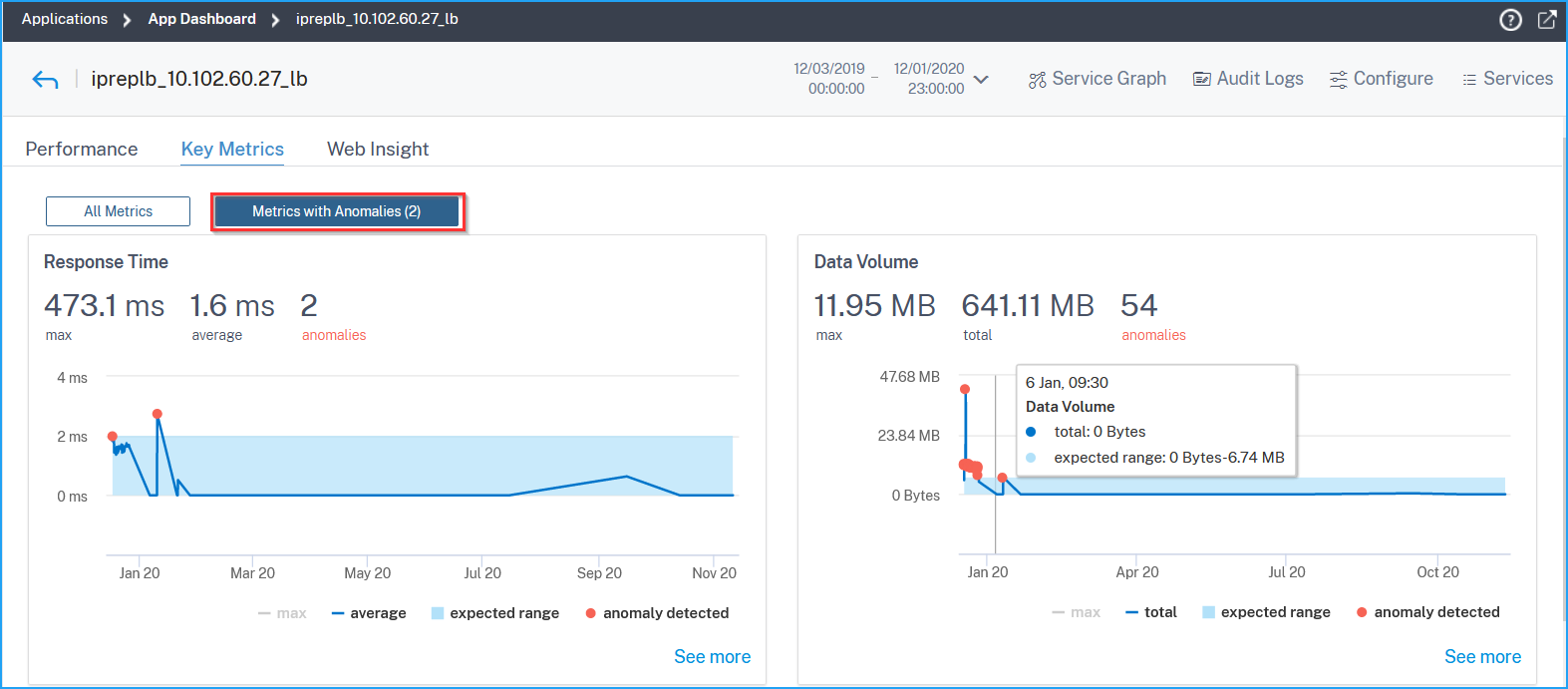1568x689 pixels.
Task: Click the Services list icon
Action: [1469, 80]
